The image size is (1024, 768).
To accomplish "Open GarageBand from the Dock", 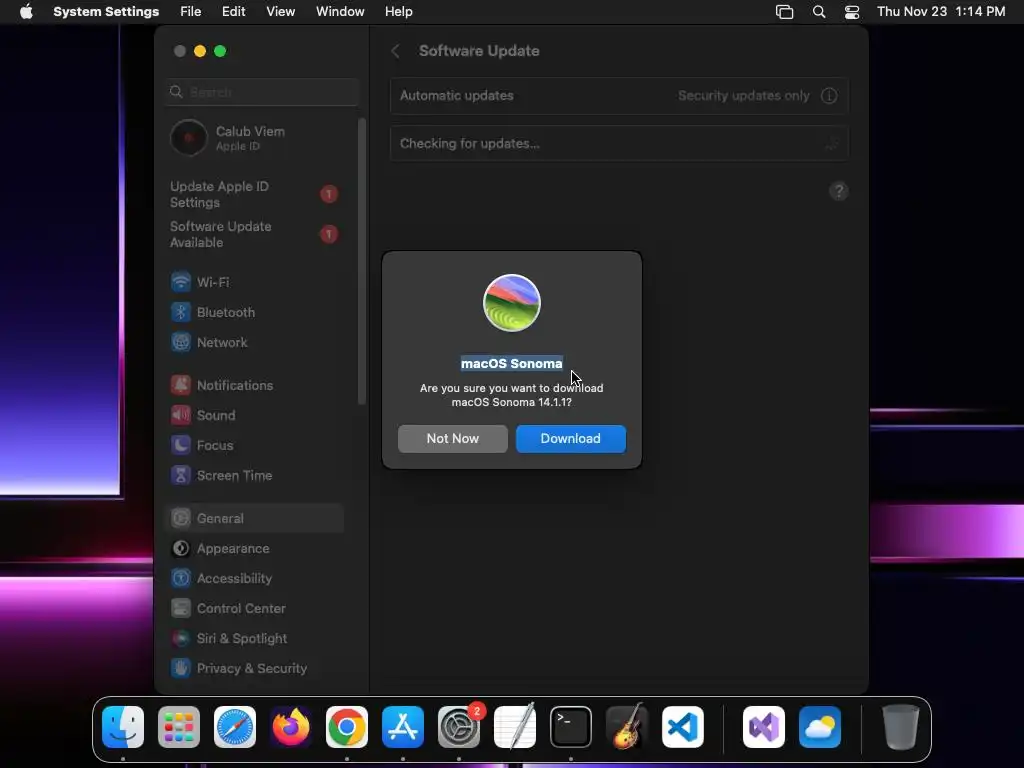I will click(627, 727).
